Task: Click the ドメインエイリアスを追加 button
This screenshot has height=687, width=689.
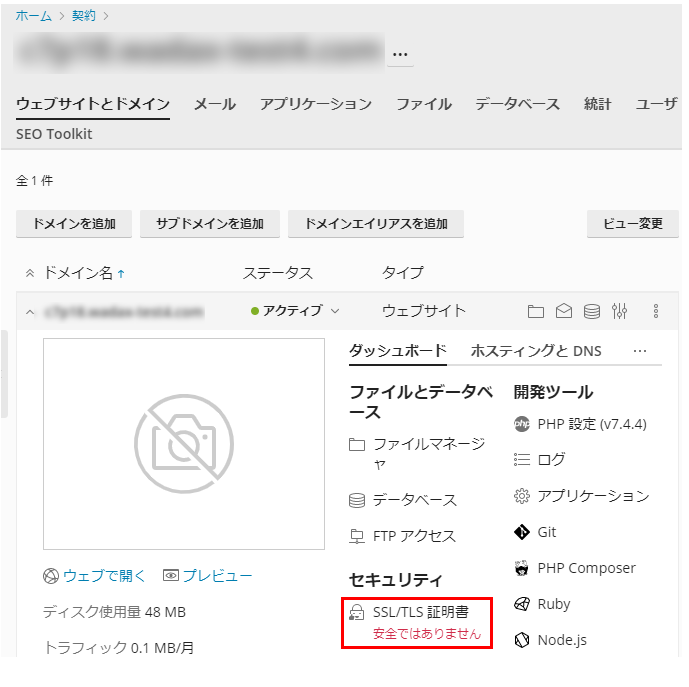Action: click(376, 224)
